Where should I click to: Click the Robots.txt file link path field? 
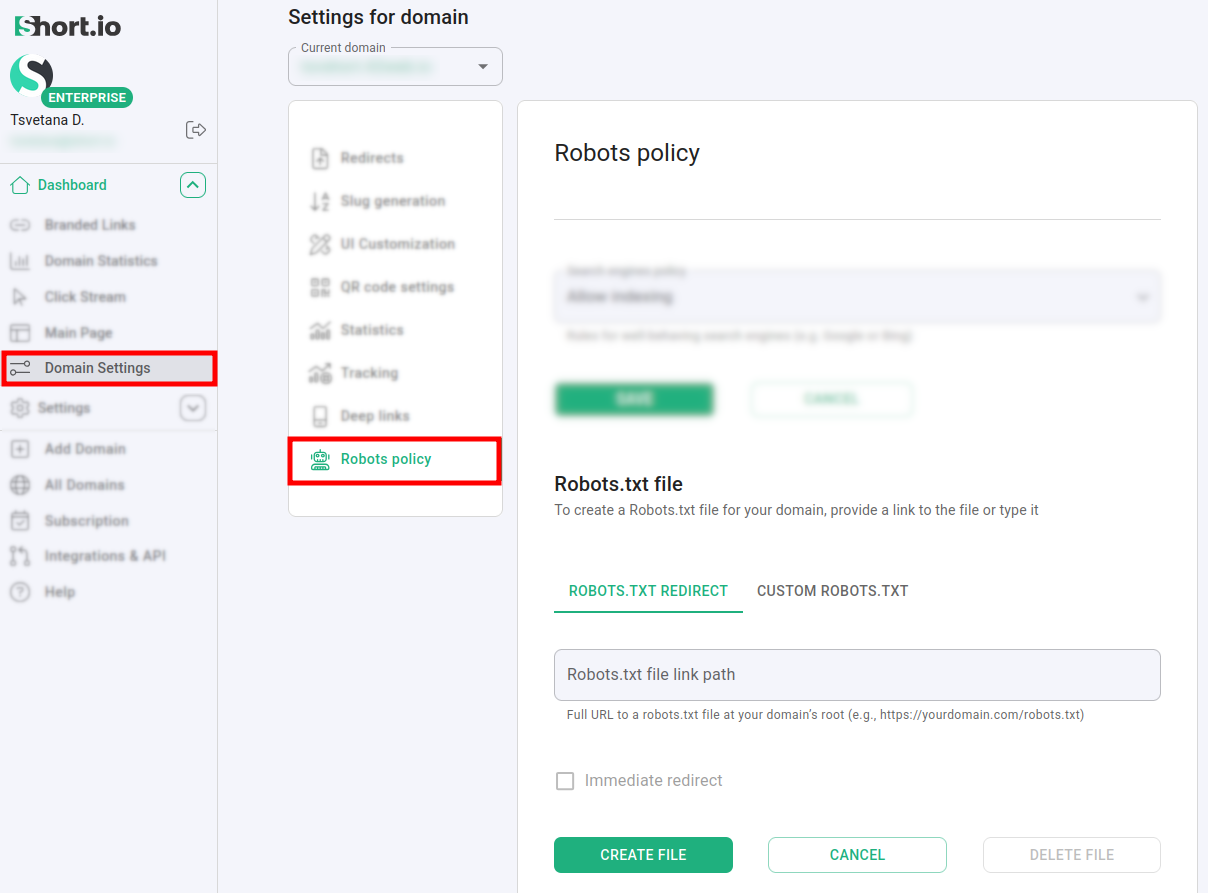click(x=857, y=675)
